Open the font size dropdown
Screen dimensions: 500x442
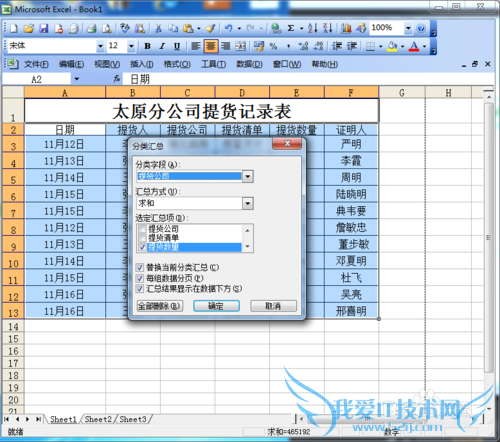point(132,46)
